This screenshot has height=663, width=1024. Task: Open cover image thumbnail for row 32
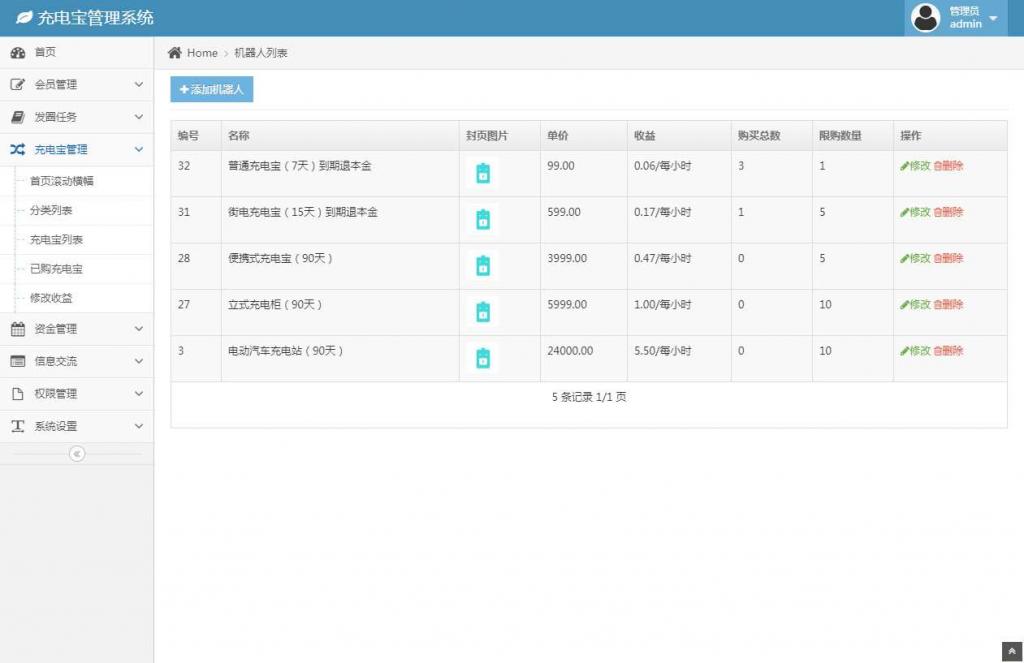click(x=483, y=173)
